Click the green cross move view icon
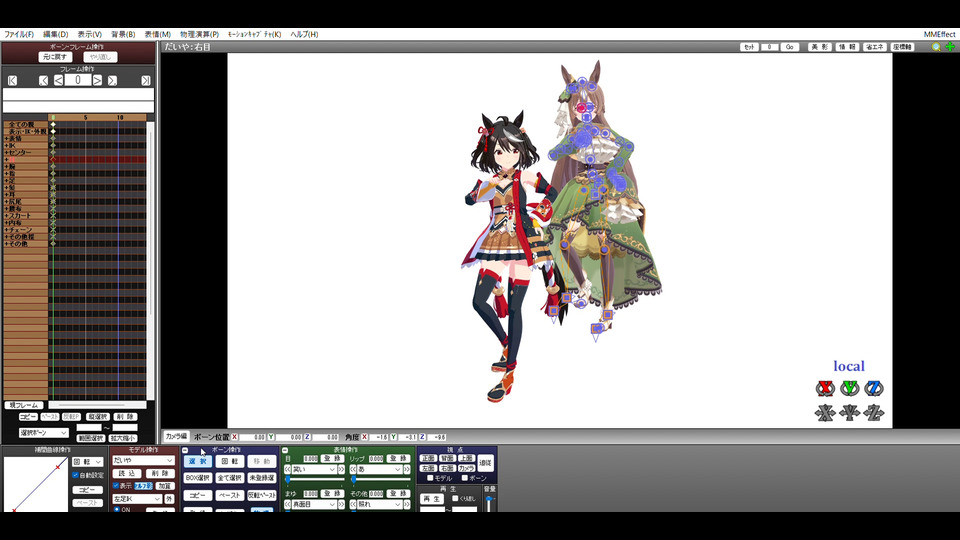The height and width of the screenshot is (540, 960). [950, 47]
